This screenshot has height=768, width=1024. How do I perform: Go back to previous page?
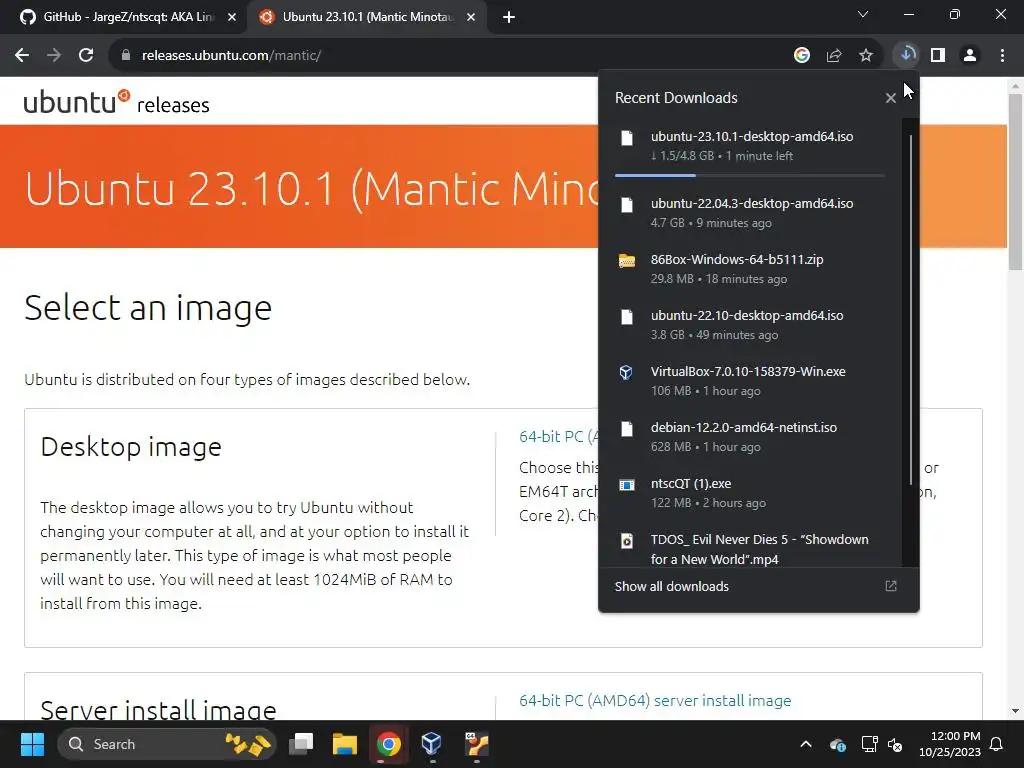coord(22,56)
